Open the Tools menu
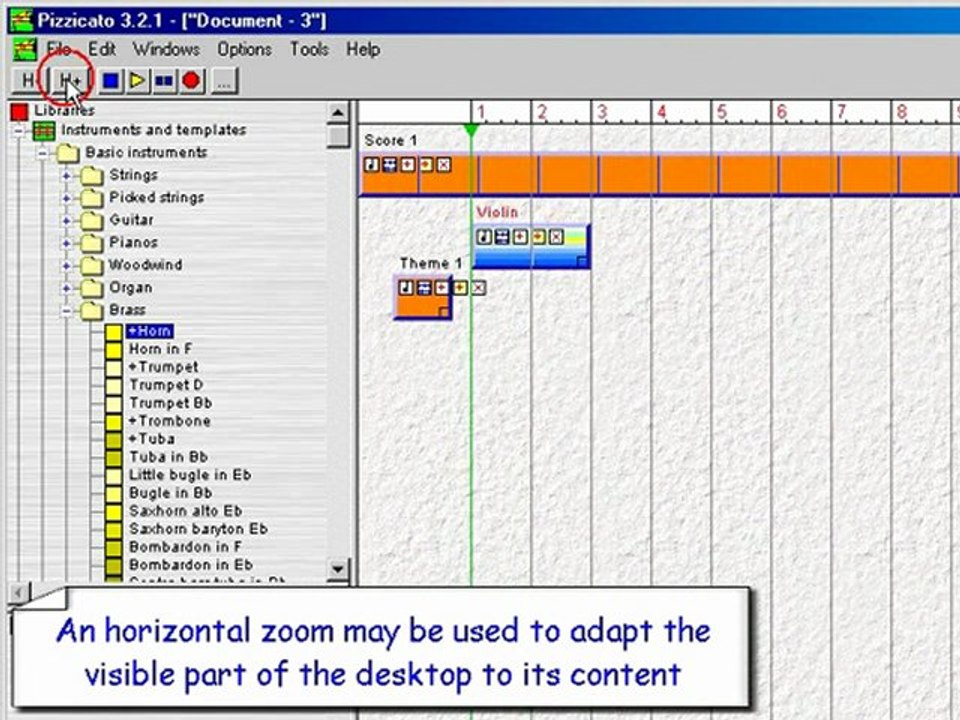Screen dimensions: 960x720 pyautogui.click(x=309, y=49)
